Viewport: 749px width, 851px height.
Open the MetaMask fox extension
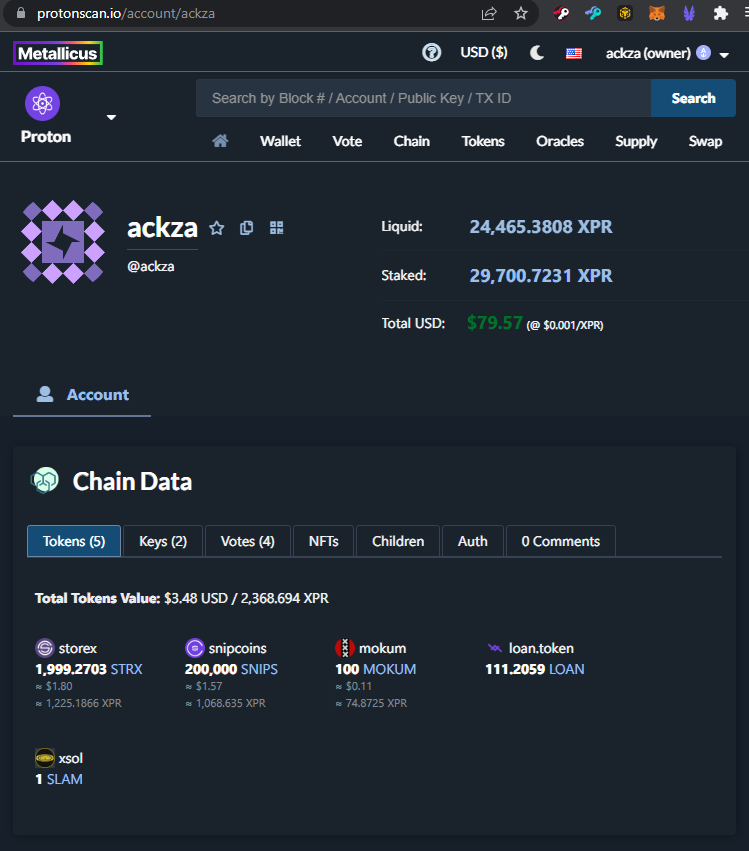tap(657, 13)
